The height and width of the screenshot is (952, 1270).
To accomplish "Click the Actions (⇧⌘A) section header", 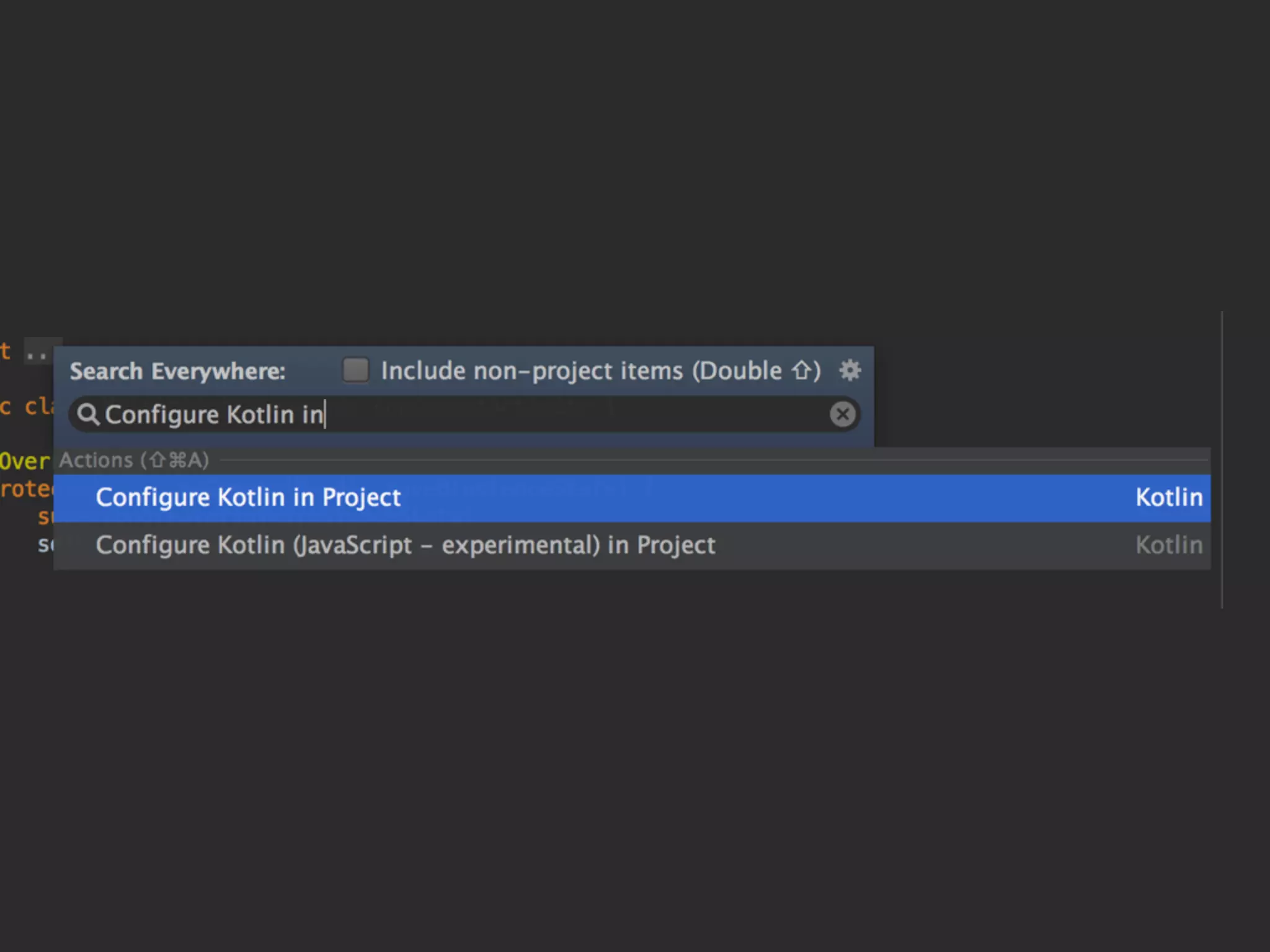I will tap(133, 461).
